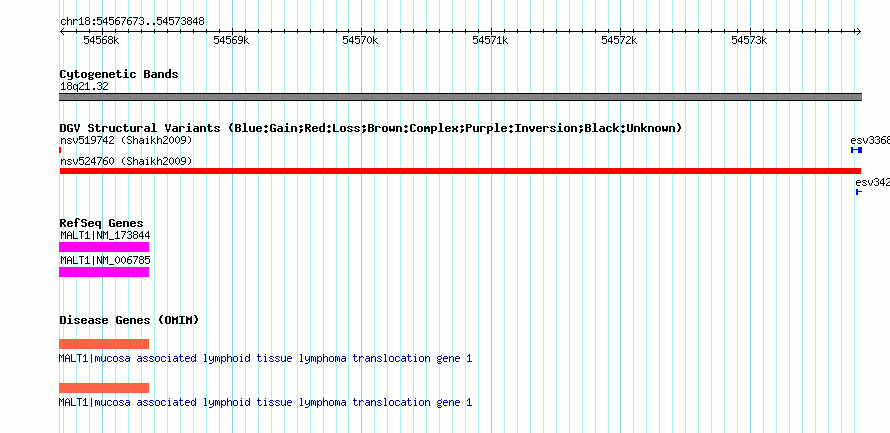Open the MALT1|NM_173844 transcript label
This screenshot has width=890, height=433.
[105, 236]
